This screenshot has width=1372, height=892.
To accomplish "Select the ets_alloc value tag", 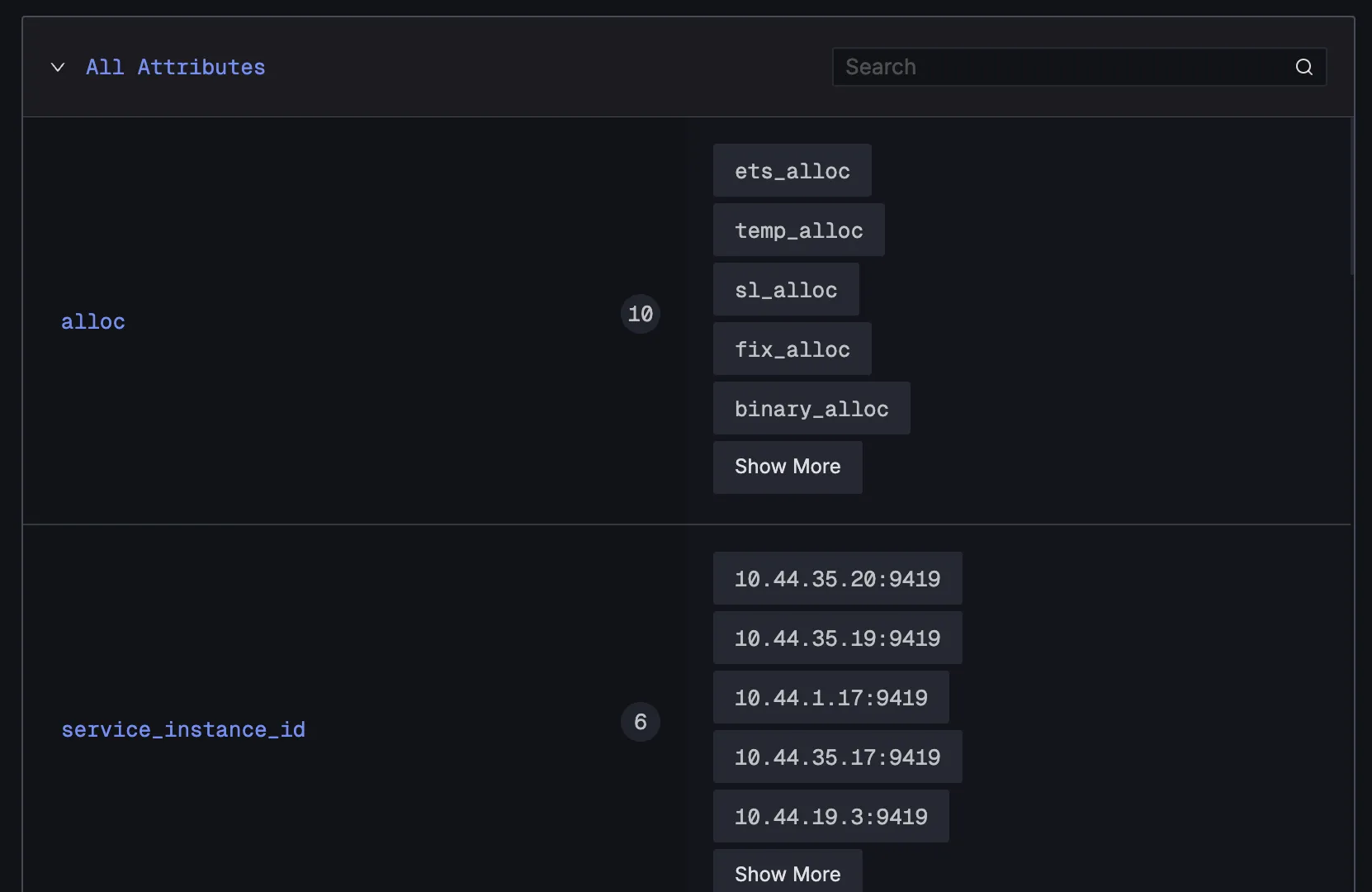I will tap(792, 170).
